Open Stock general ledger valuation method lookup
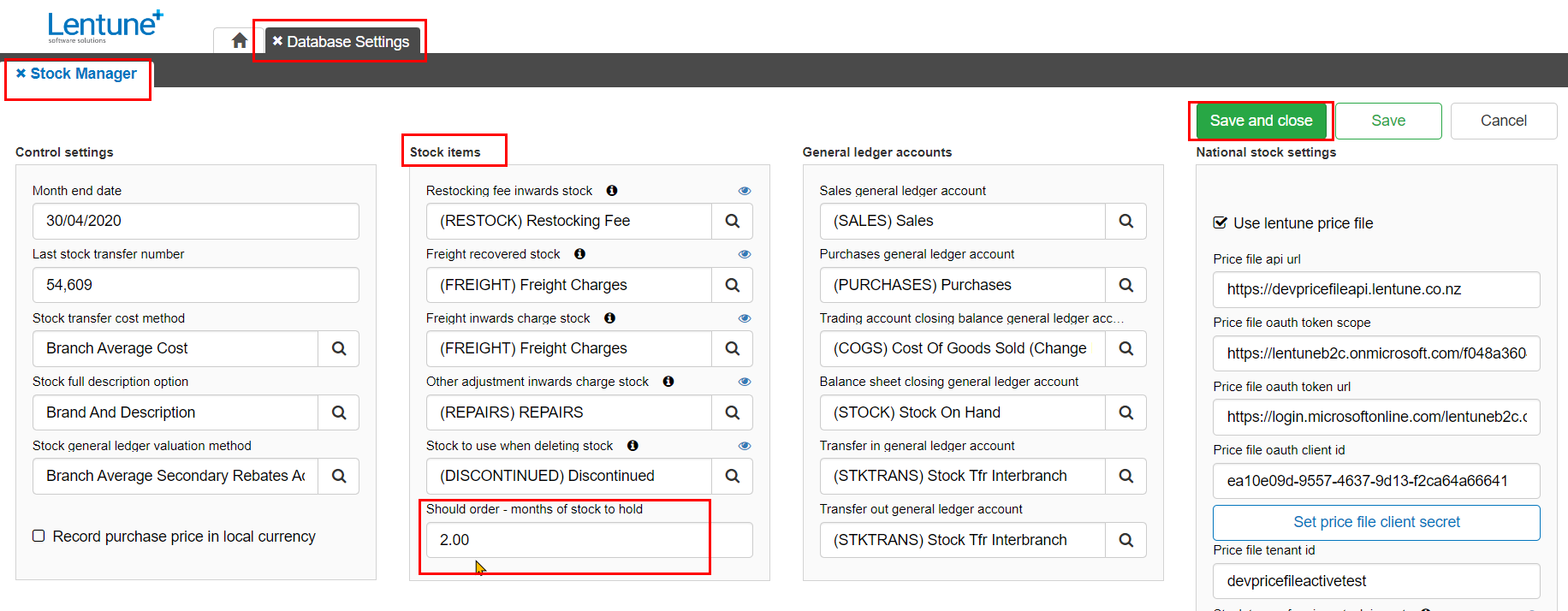Image resolution: width=1568 pixels, height=611 pixels. point(339,477)
